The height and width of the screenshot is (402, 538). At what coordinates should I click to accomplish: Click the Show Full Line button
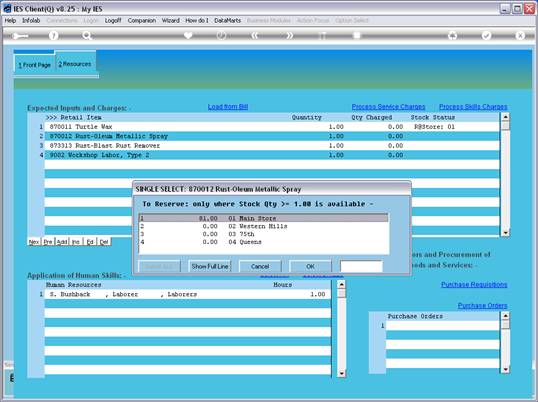[210, 266]
